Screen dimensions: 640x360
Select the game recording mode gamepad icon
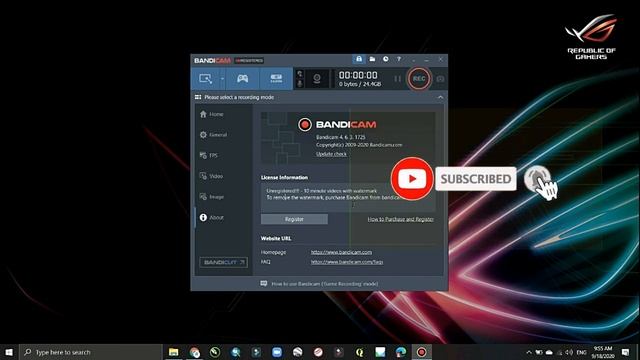tap(242, 78)
